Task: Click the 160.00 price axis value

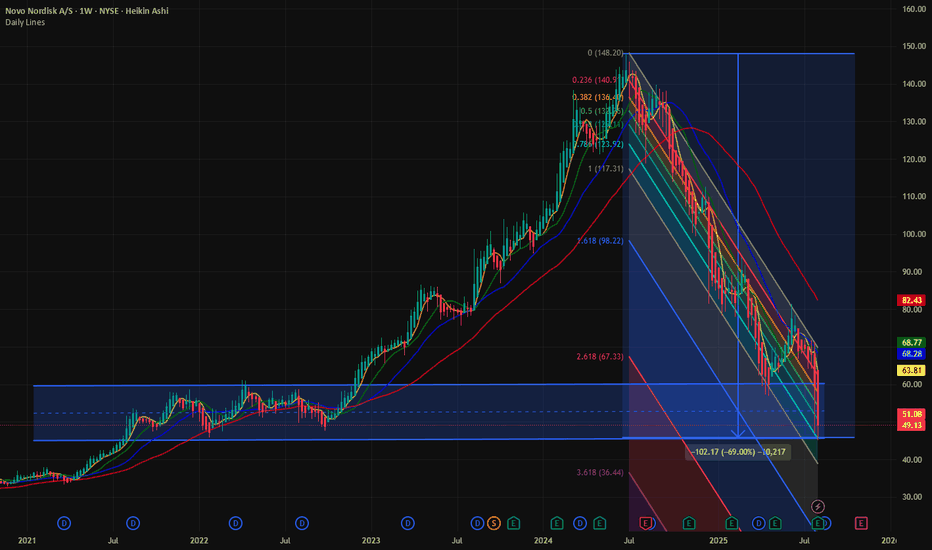Action: coord(914,9)
